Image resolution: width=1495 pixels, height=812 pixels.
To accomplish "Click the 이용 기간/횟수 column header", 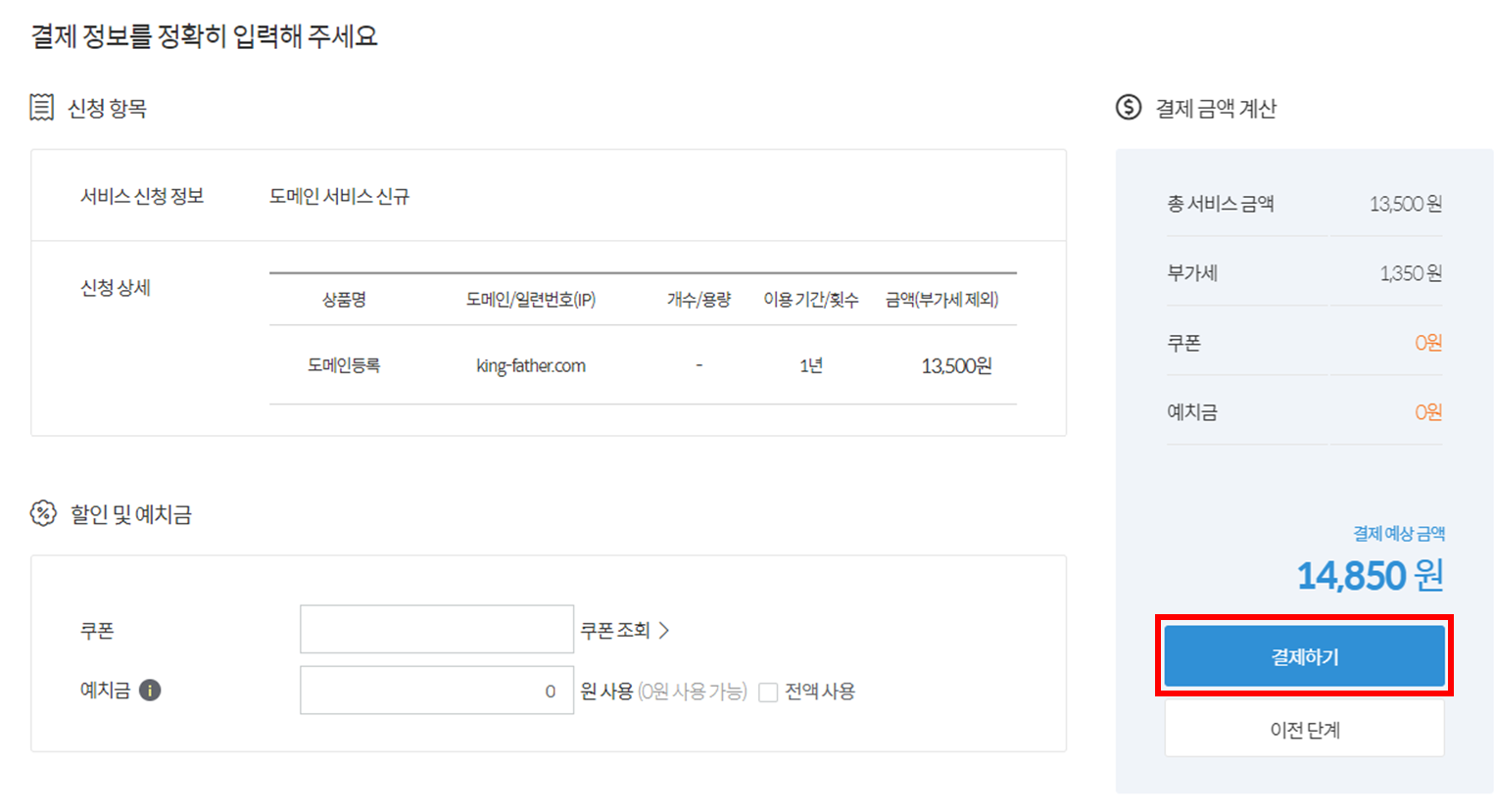I will (x=811, y=300).
